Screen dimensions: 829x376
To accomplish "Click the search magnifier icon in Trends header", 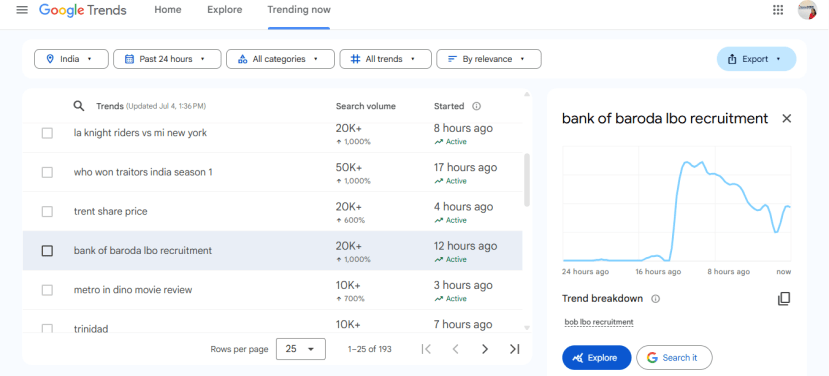I will 79,106.
